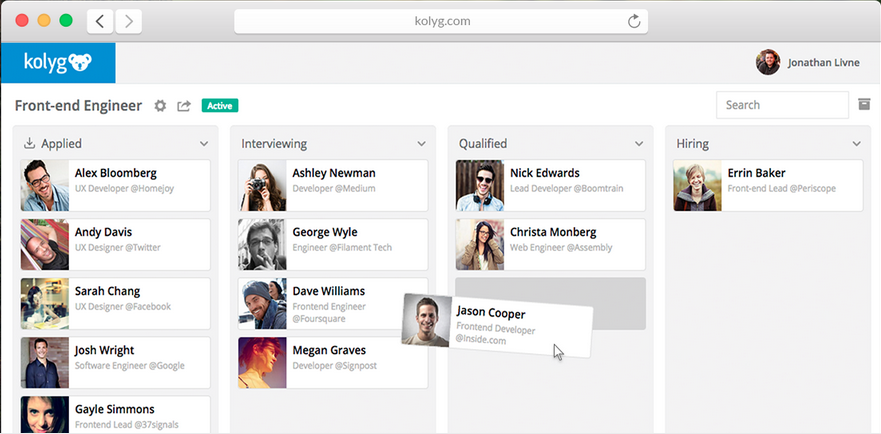Click the Front-end Engineer job title

79,106
